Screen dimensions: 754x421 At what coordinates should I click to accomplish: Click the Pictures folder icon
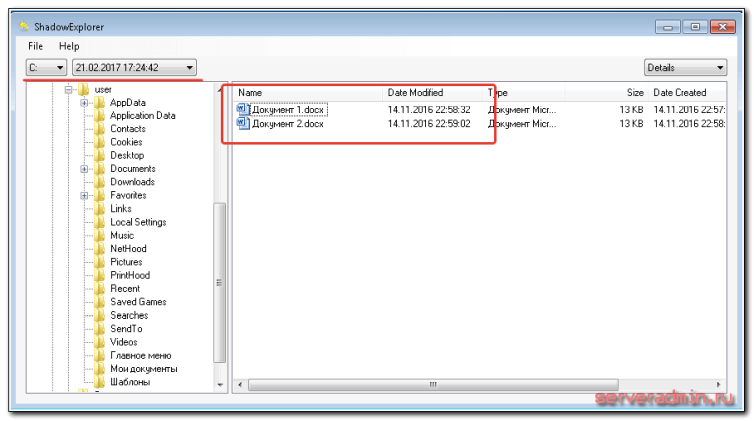(x=100, y=262)
